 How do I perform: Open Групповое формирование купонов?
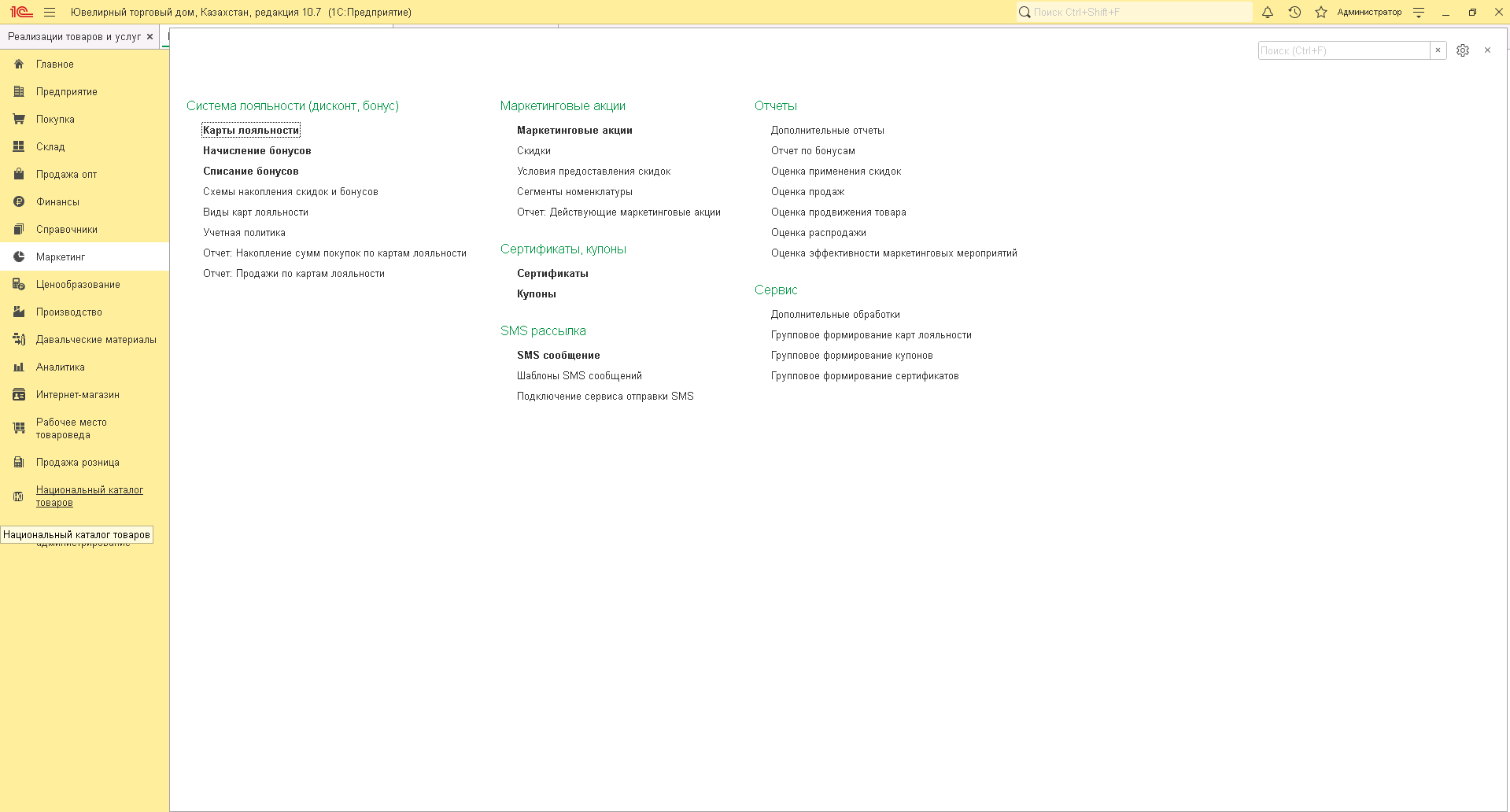point(851,355)
